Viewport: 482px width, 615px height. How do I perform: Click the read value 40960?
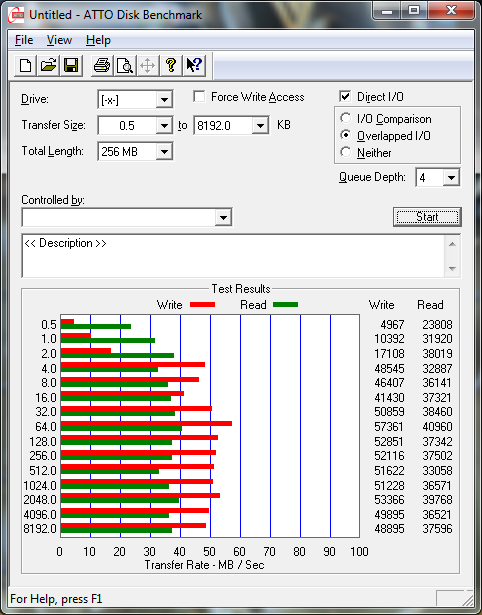[x=437, y=426]
